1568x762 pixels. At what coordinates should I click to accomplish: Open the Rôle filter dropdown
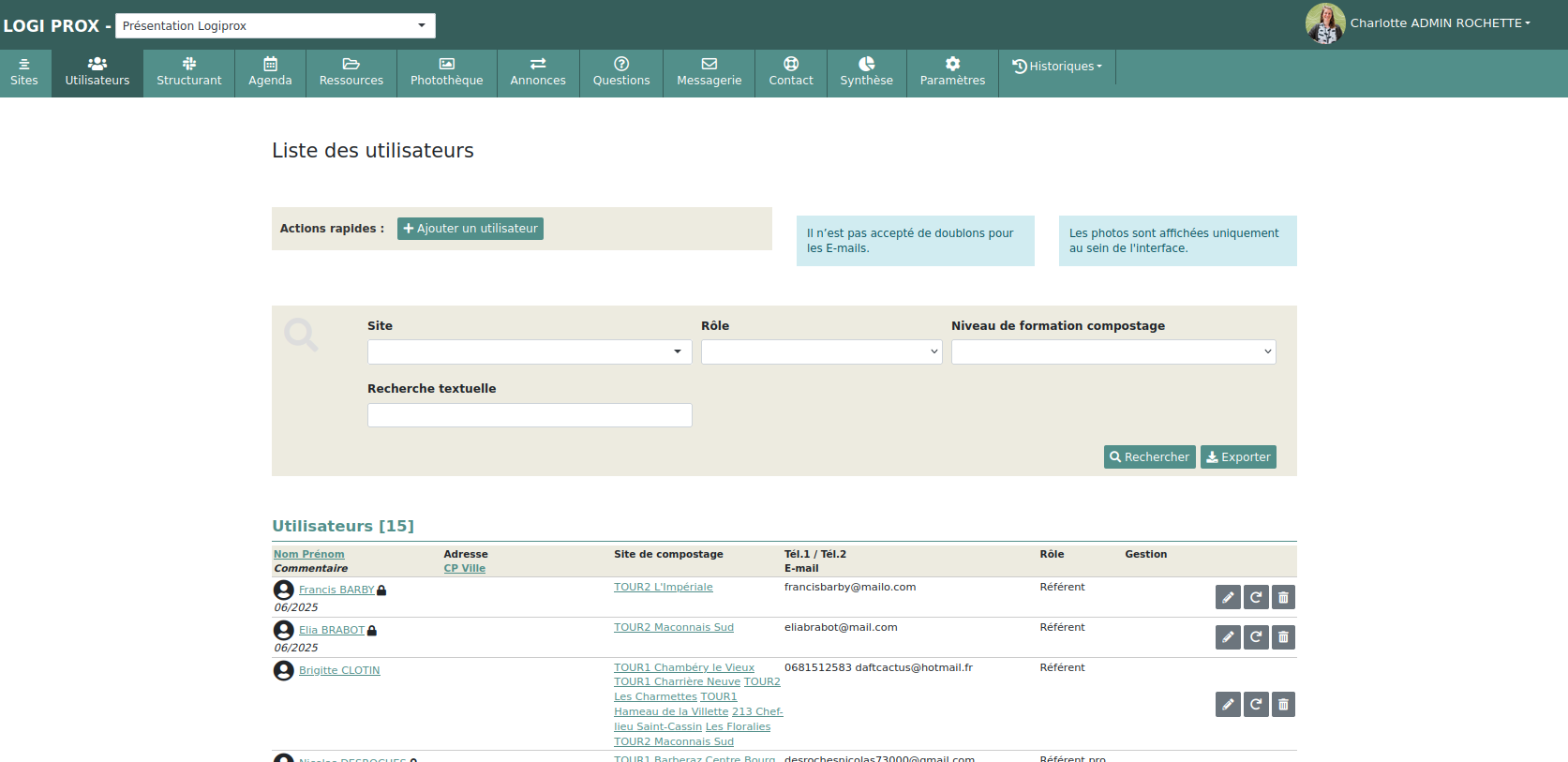(x=822, y=351)
